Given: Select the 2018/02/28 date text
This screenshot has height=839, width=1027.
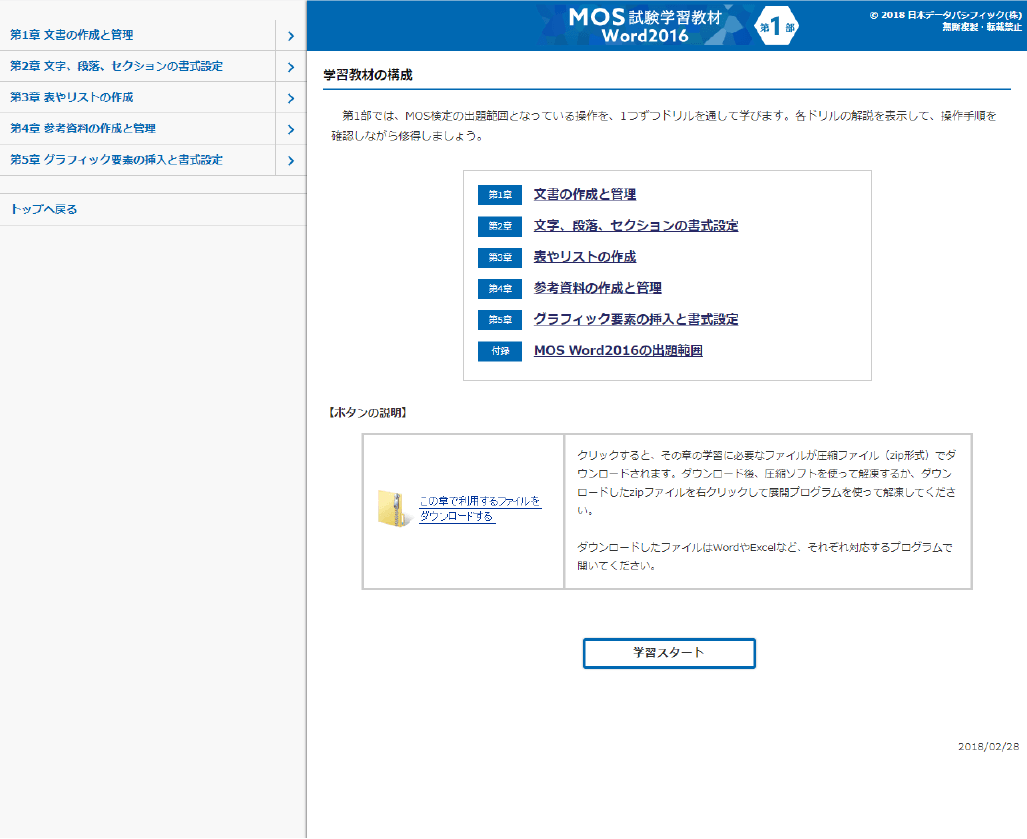Looking at the screenshot, I should click(x=988, y=747).
